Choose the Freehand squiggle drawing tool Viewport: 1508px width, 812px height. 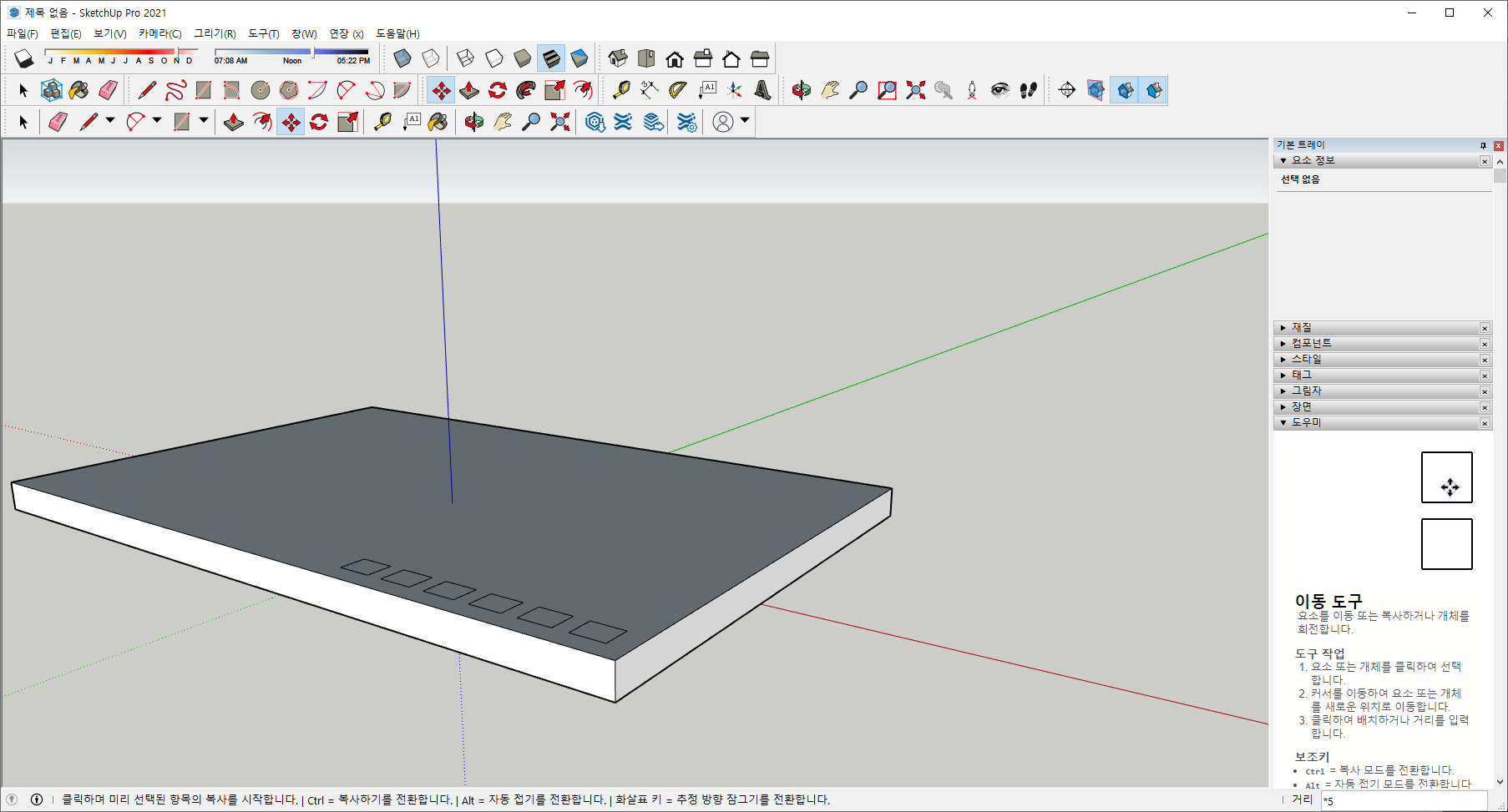click(175, 90)
